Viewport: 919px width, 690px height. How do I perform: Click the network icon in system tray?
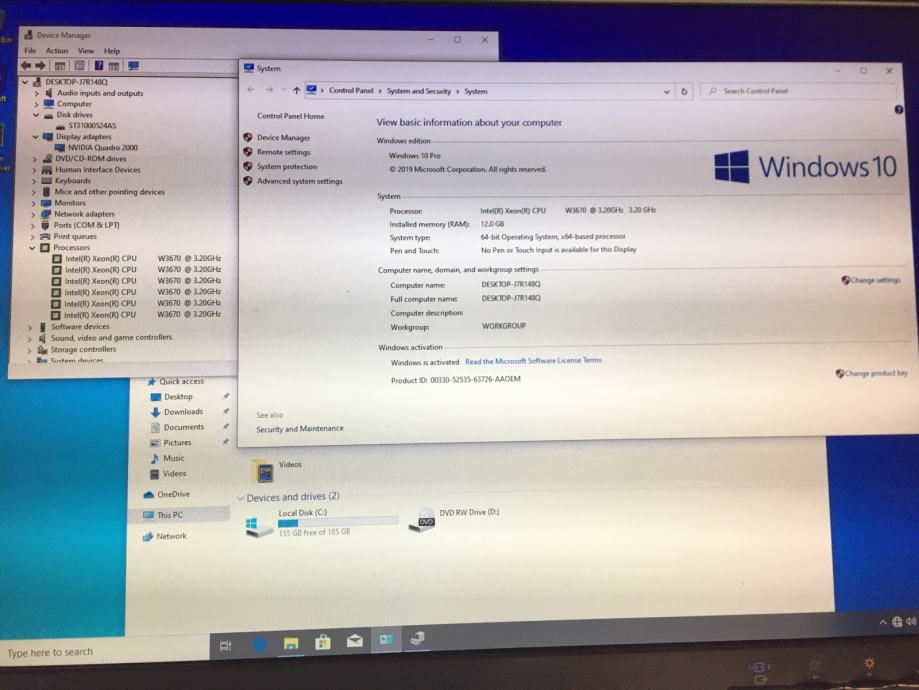point(897,622)
